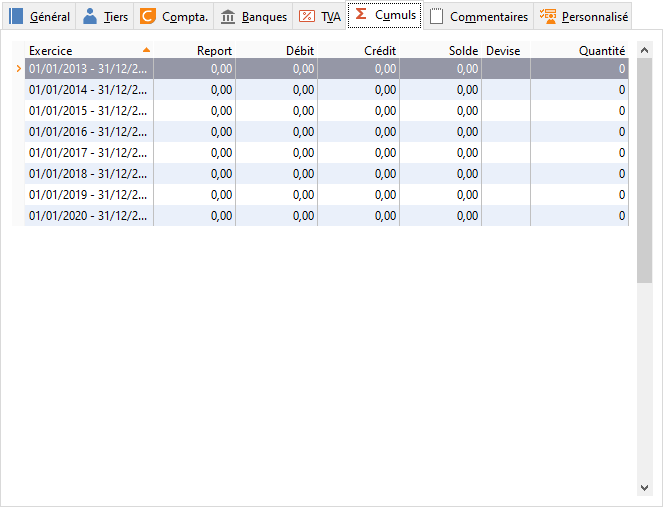Switch to the Banques tab

pyautogui.click(x=253, y=16)
